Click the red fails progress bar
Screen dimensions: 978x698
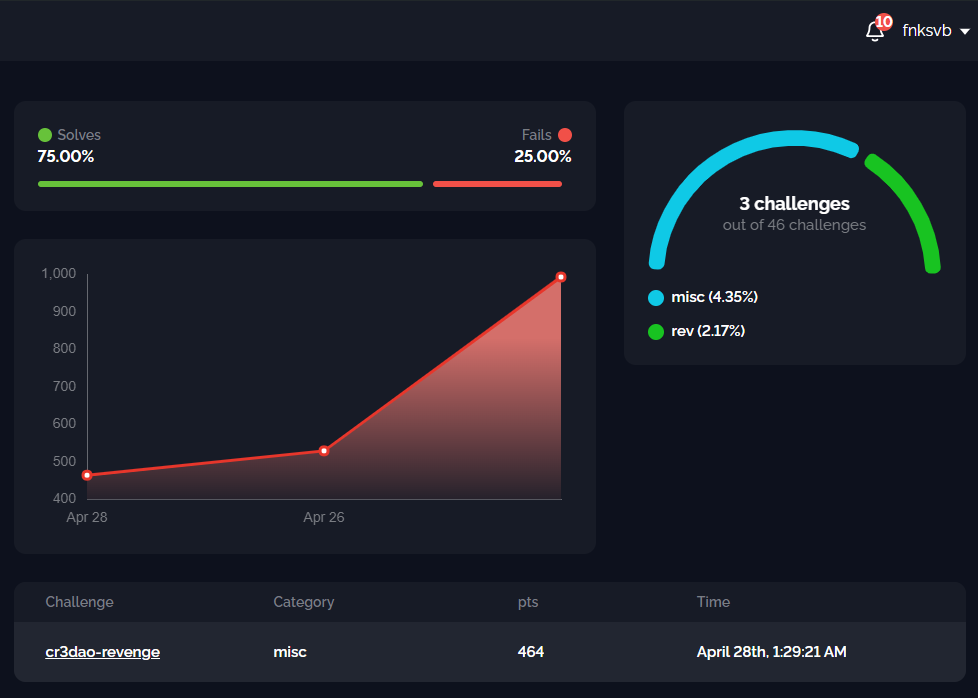[497, 184]
